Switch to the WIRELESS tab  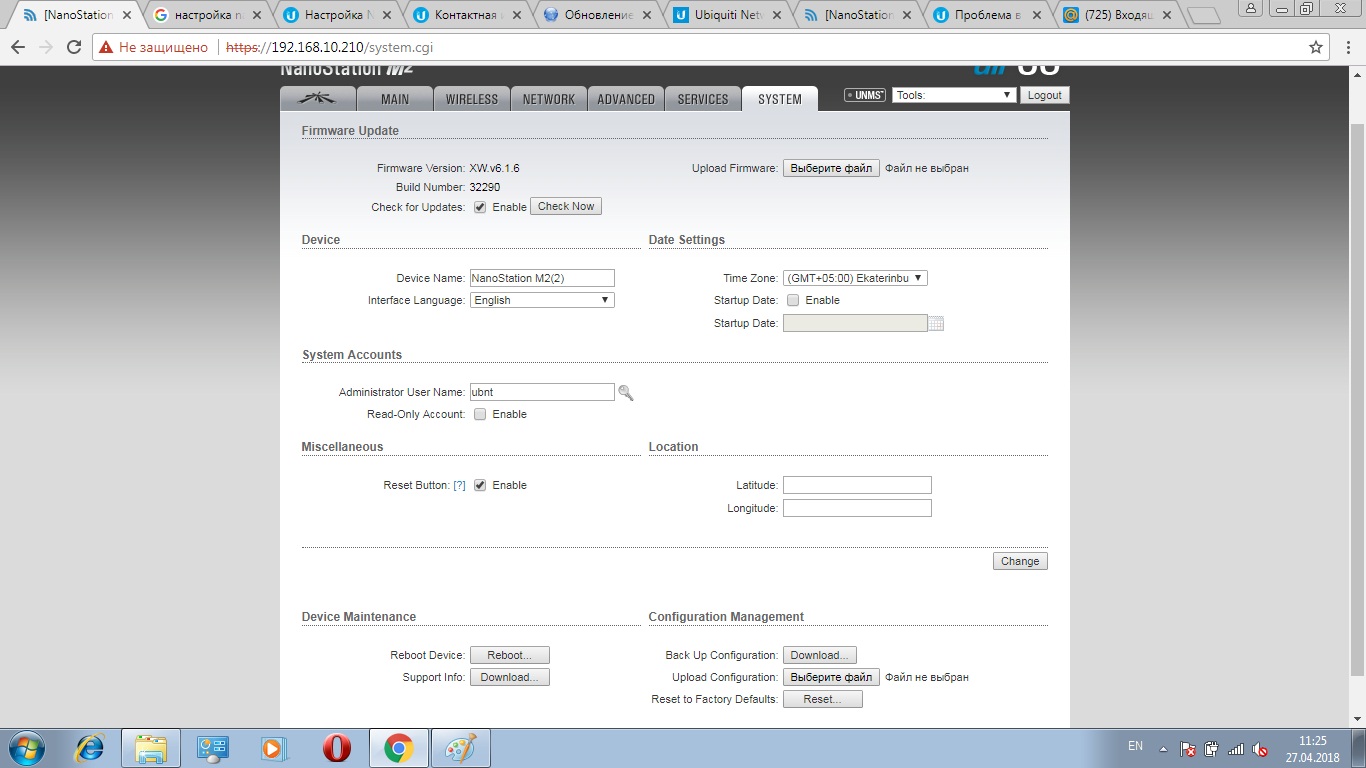click(x=471, y=98)
